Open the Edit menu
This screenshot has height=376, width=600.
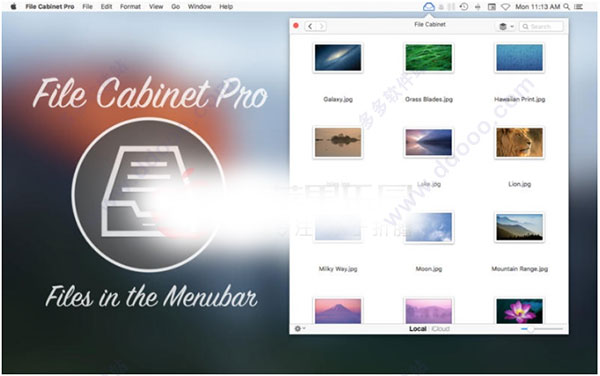(106, 7)
